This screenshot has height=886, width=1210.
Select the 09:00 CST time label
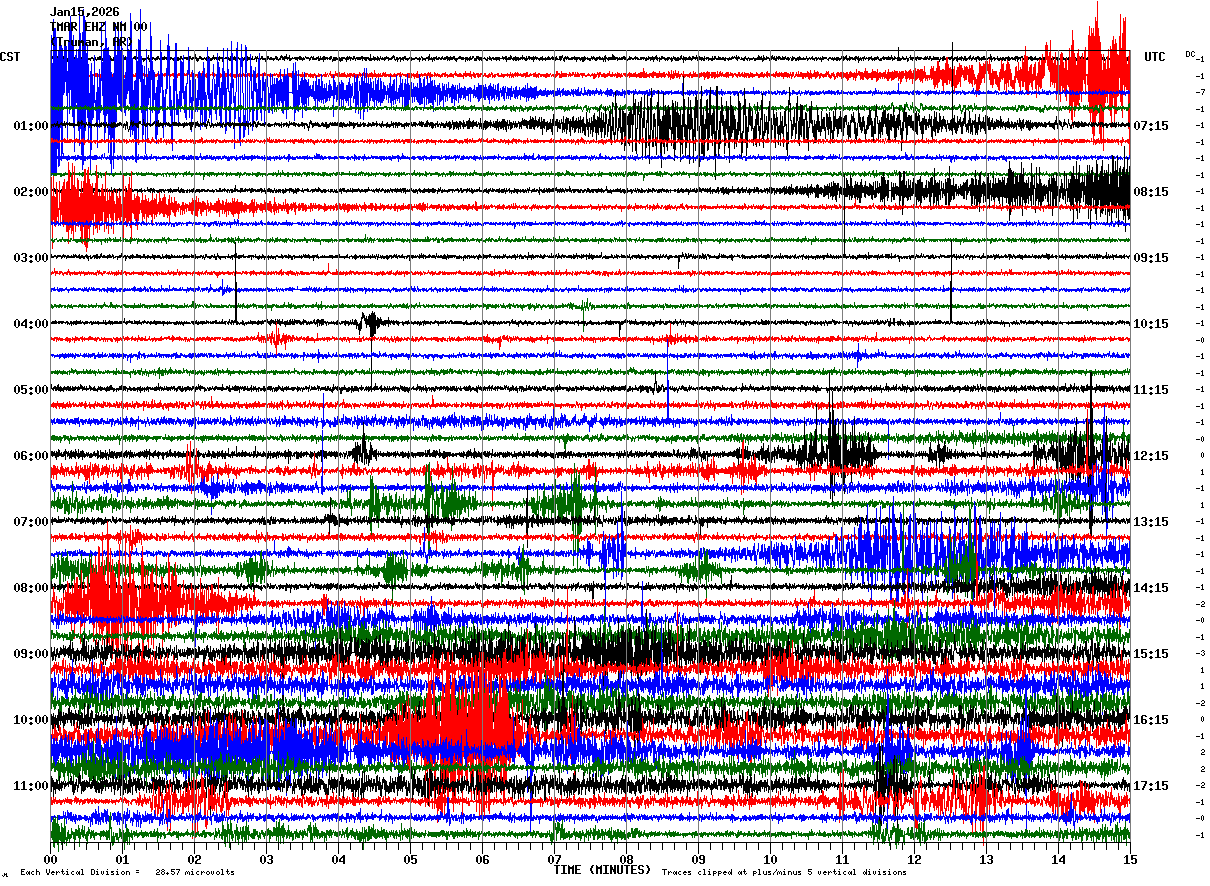(x=31, y=654)
